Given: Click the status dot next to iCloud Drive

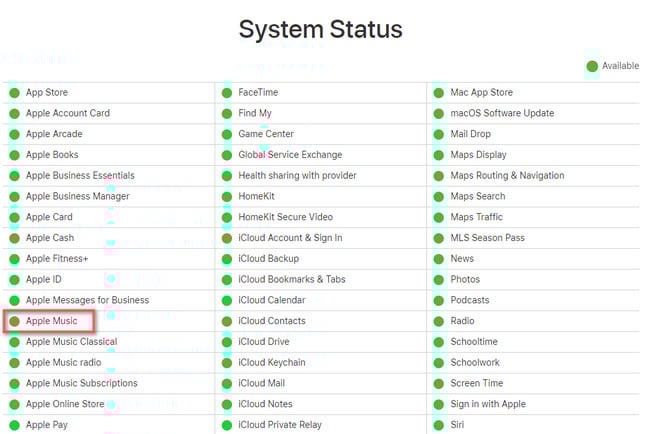Looking at the screenshot, I should 227,342.
